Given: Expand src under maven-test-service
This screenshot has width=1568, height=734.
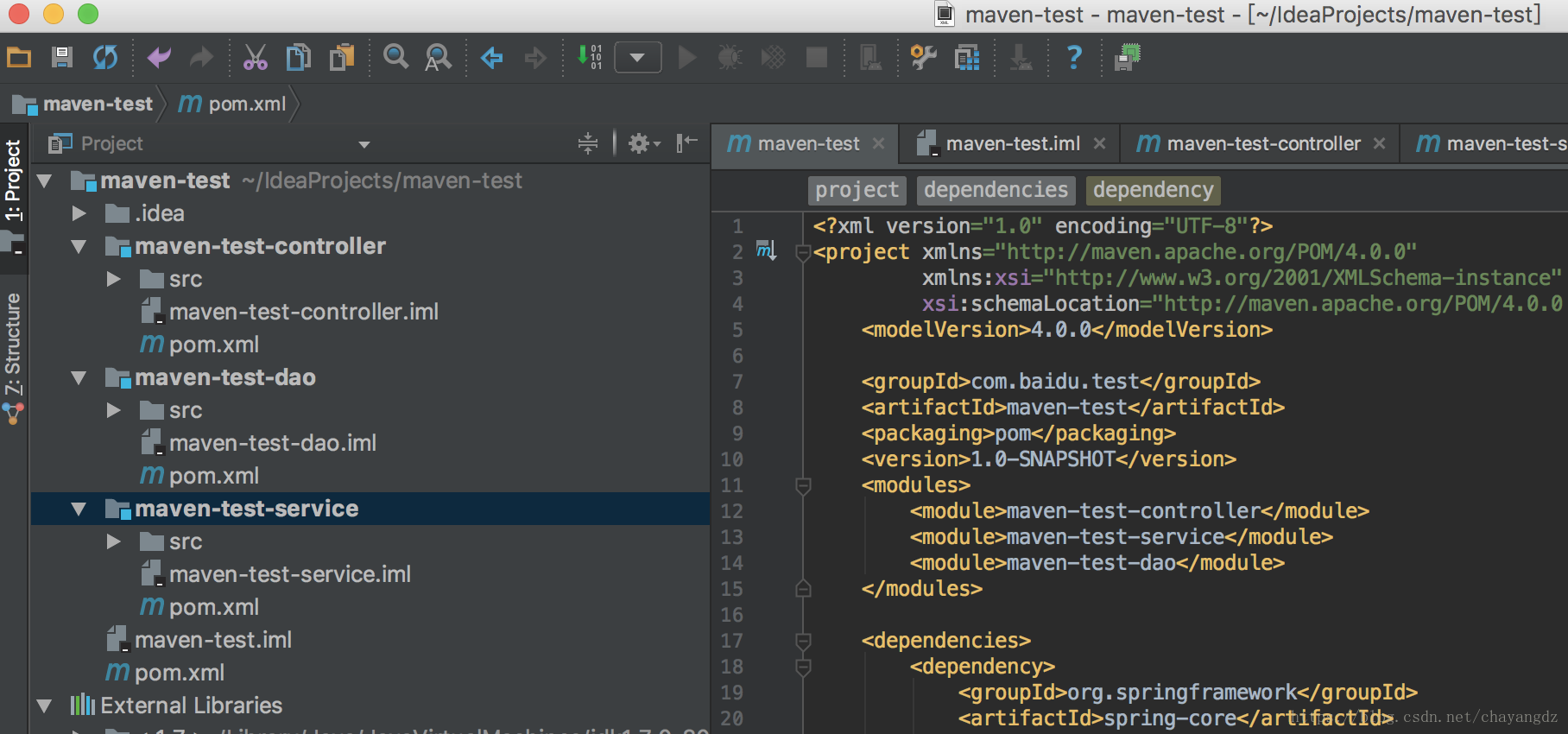Looking at the screenshot, I should click(114, 541).
